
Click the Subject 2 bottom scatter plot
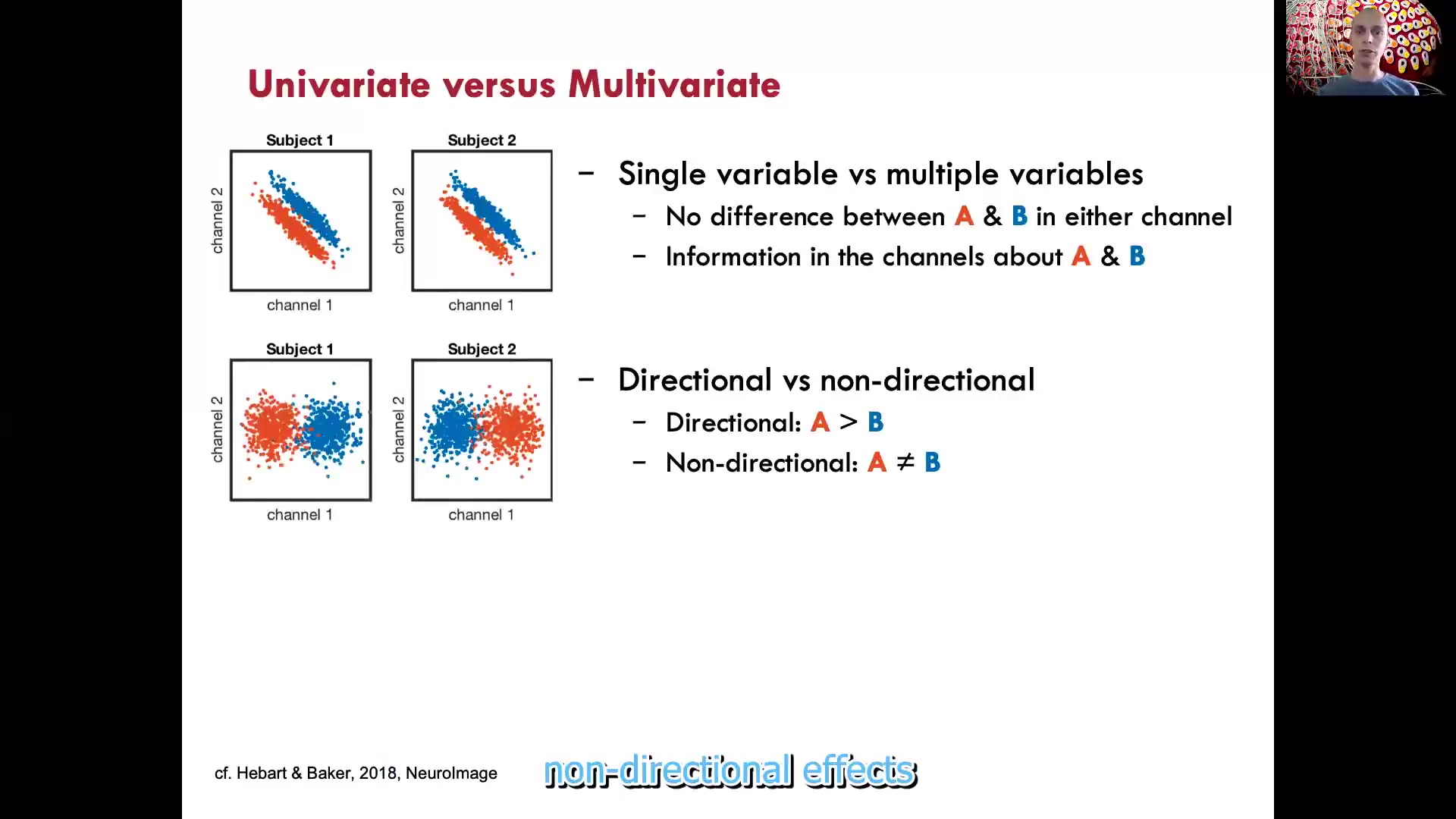tap(481, 430)
